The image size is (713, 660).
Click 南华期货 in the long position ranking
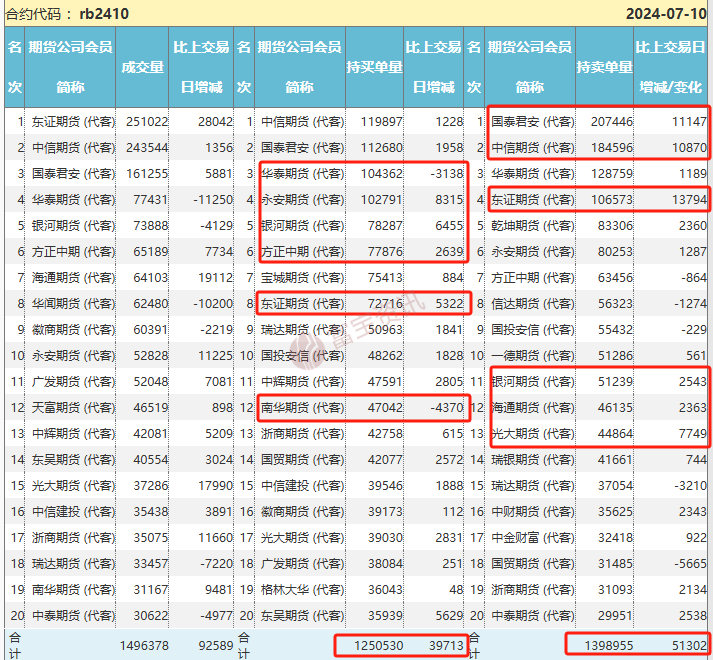pyautogui.click(x=302, y=408)
